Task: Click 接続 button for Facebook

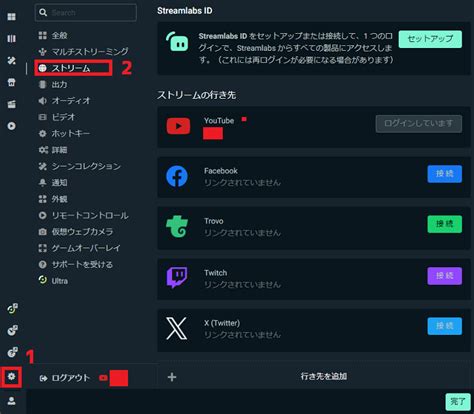Action: (x=445, y=174)
